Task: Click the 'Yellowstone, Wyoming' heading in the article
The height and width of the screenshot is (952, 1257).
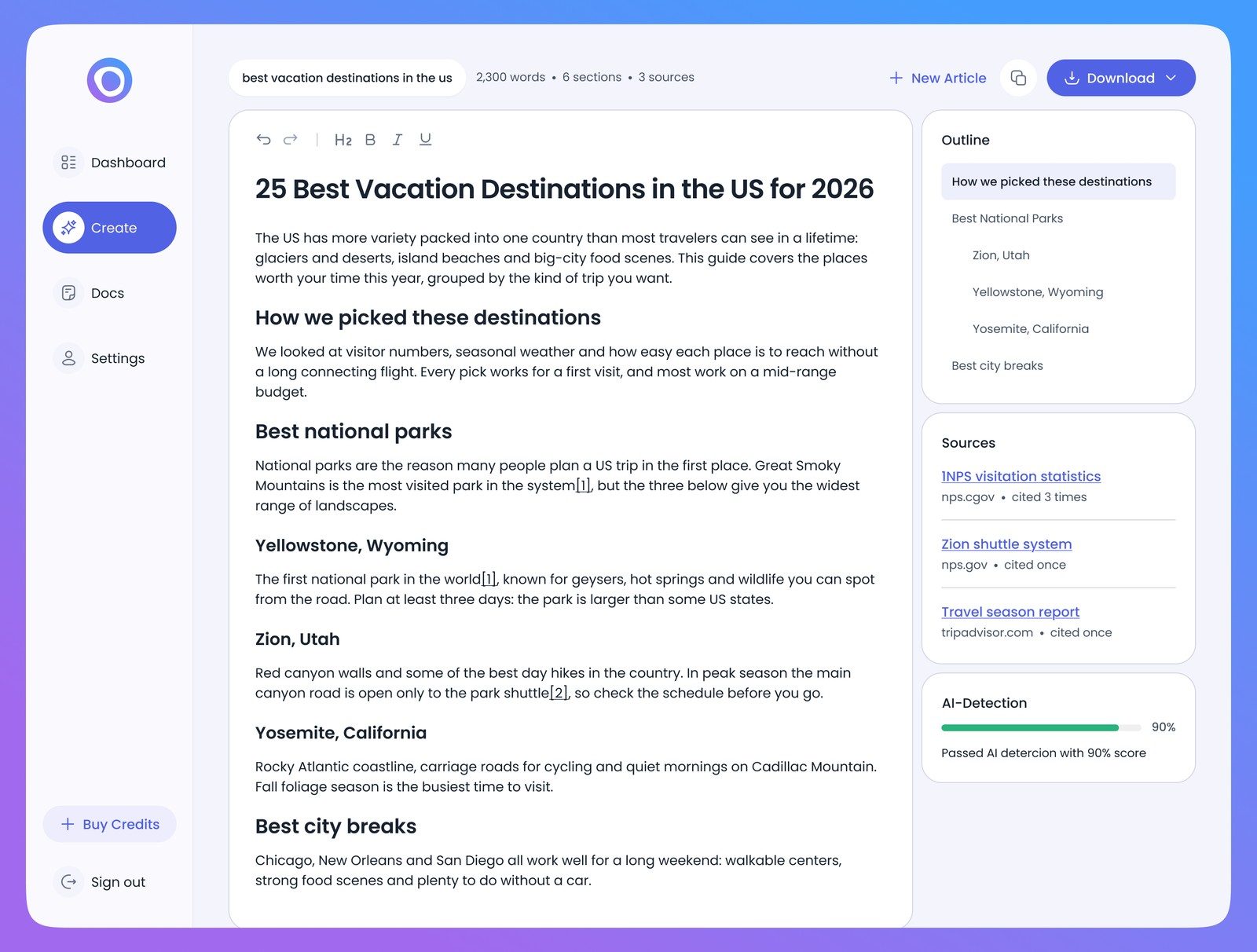Action: tap(352, 546)
